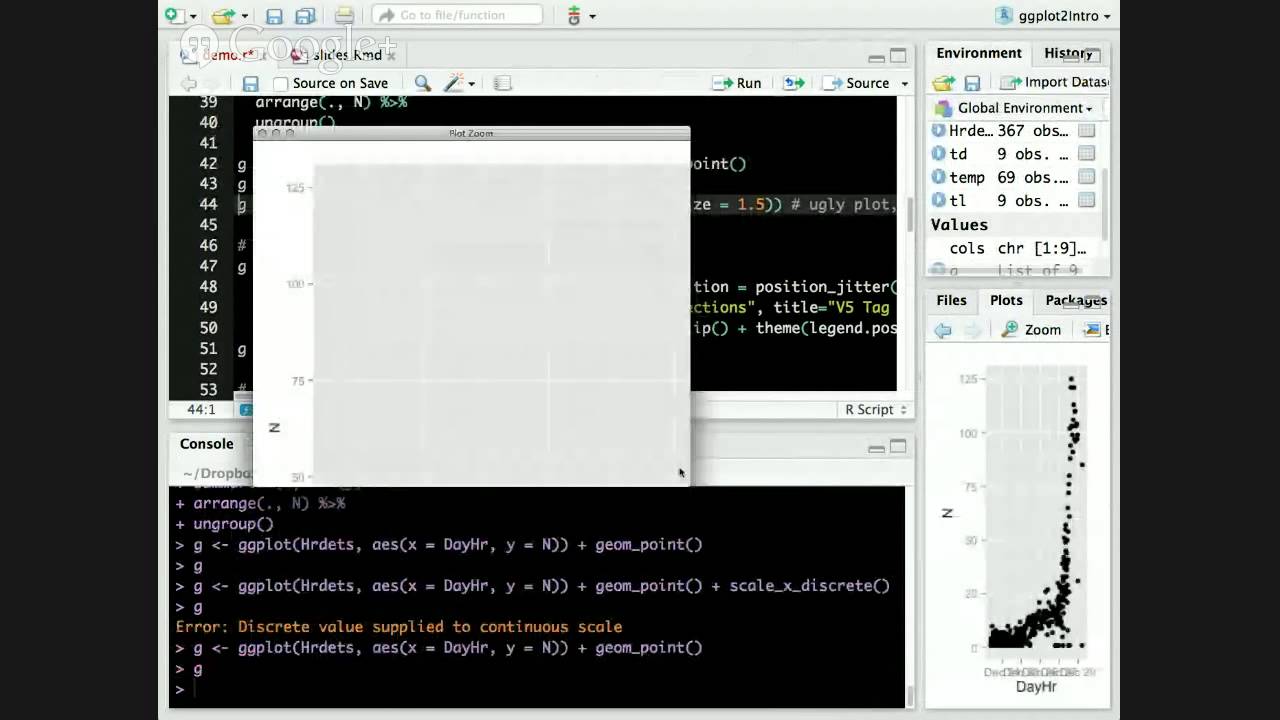Expand the temp data object
This screenshot has width=1280, height=720.
coord(938,177)
